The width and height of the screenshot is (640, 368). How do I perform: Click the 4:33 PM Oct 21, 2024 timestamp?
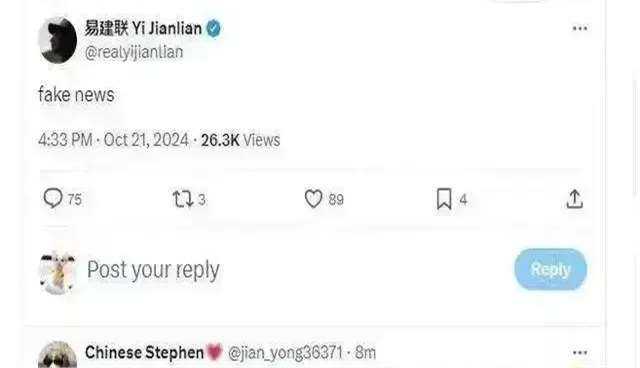click(113, 140)
